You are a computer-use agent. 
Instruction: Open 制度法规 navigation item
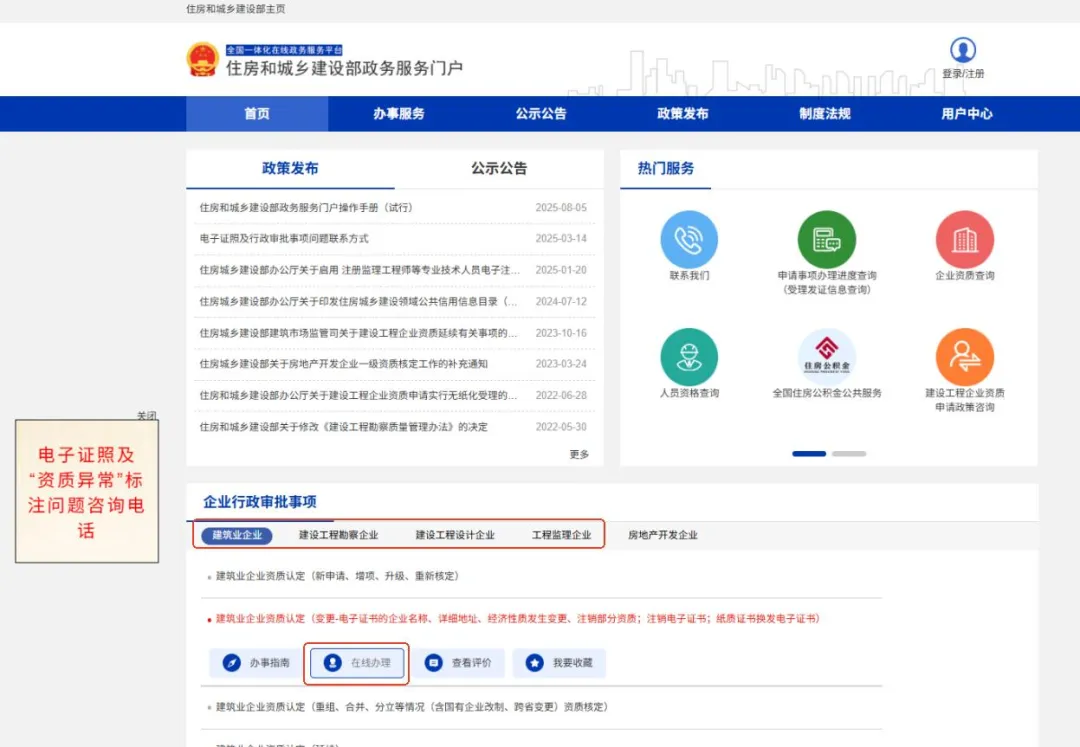click(824, 114)
